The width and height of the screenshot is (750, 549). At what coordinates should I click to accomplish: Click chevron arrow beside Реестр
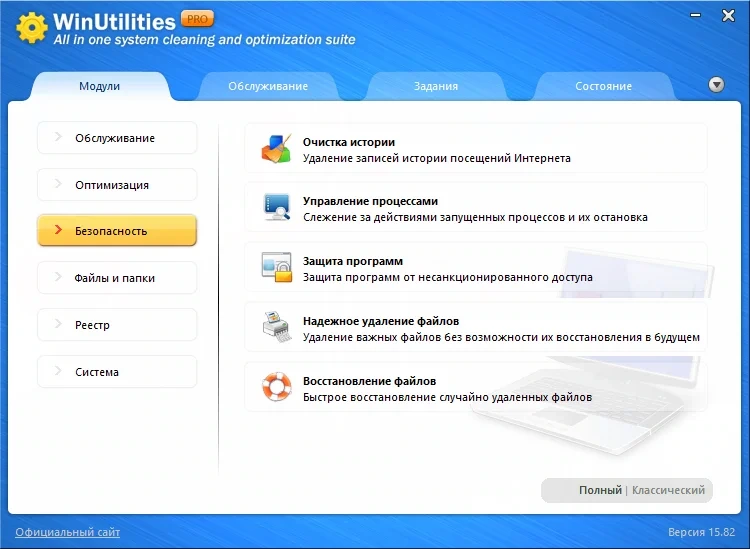pos(58,324)
